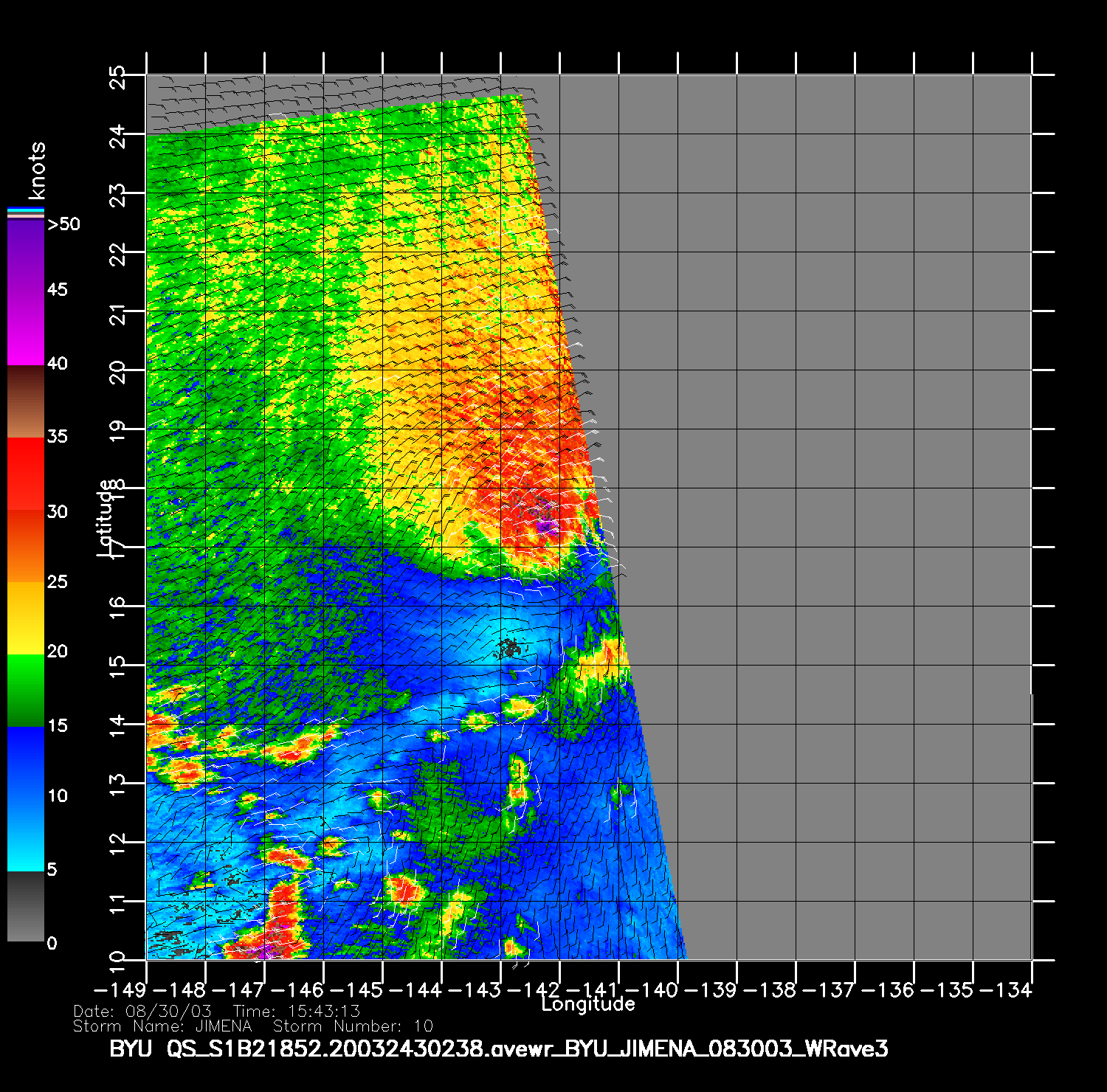Click the "Longitude" axis title
This screenshot has height=1092, width=1107.
[587, 1004]
